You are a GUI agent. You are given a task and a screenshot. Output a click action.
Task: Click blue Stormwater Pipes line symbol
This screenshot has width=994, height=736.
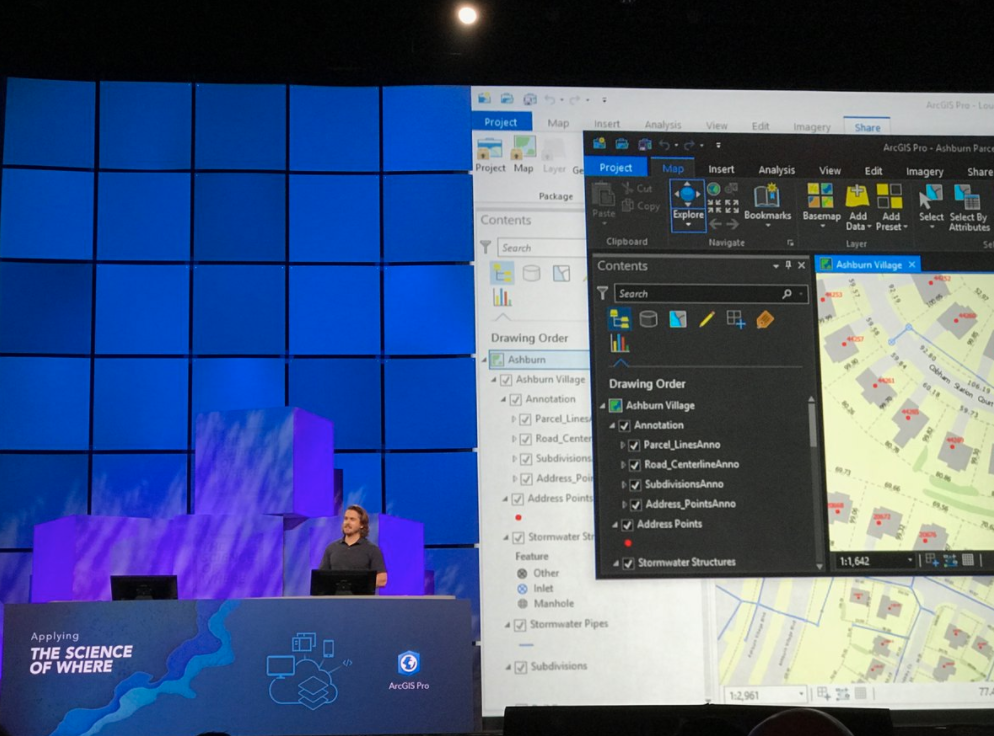point(526,645)
